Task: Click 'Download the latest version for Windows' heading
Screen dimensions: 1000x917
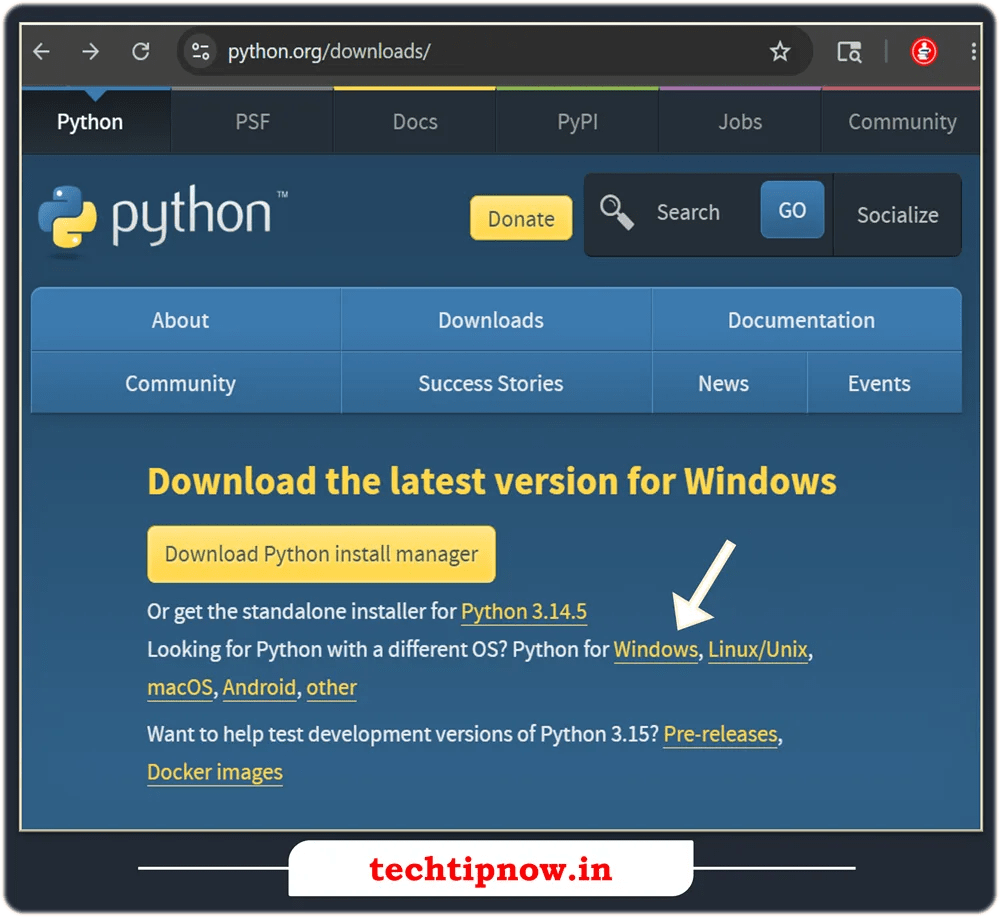Action: pyautogui.click(x=492, y=481)
